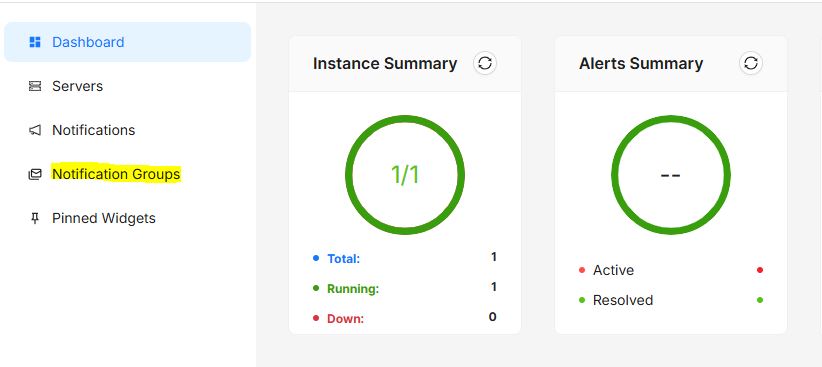Click the Notifications megaphone icon
Viewport: 822px width, 367px height.
click(35, 130)
